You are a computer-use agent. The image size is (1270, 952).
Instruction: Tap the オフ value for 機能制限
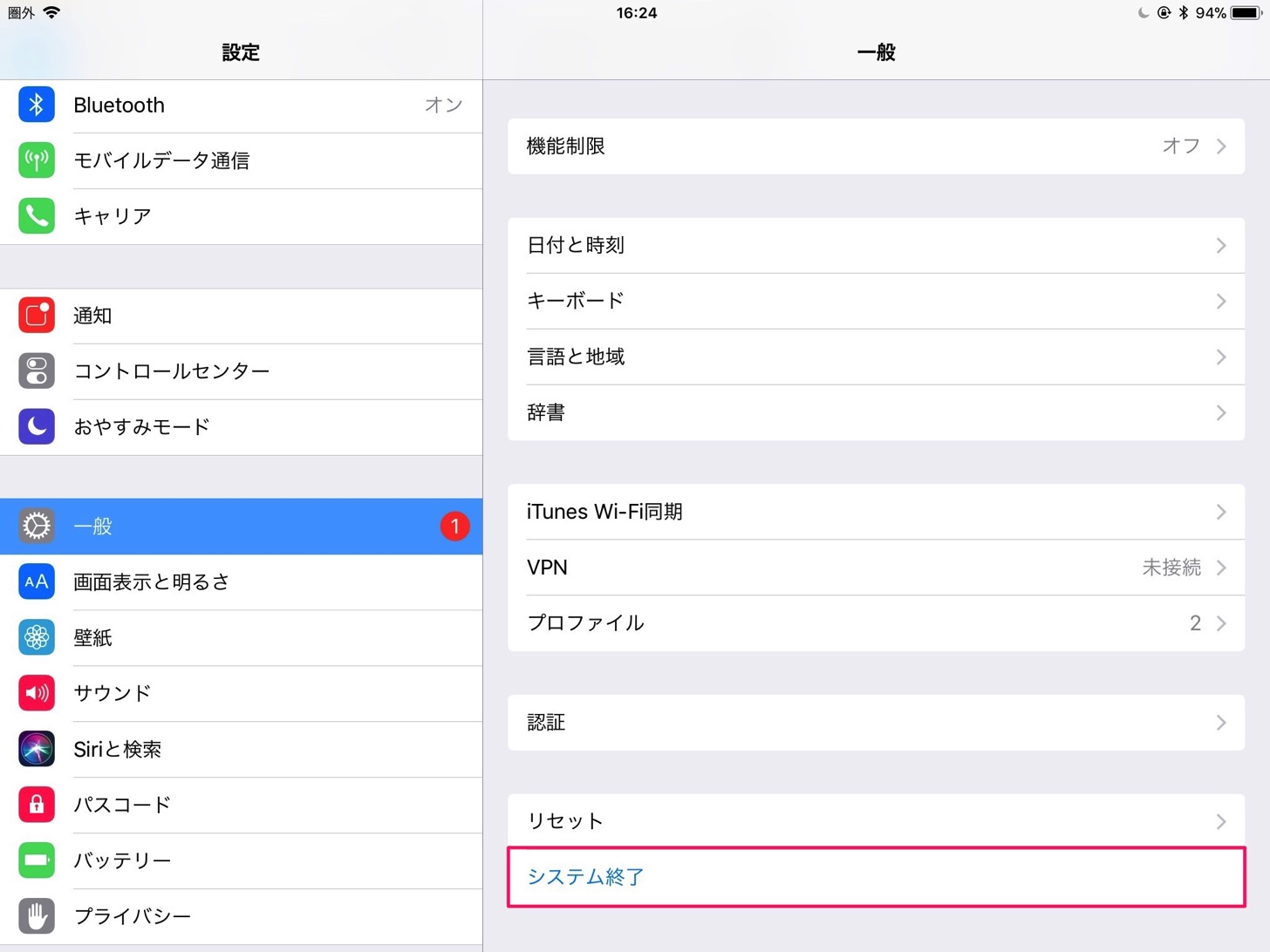[1182, 146]
